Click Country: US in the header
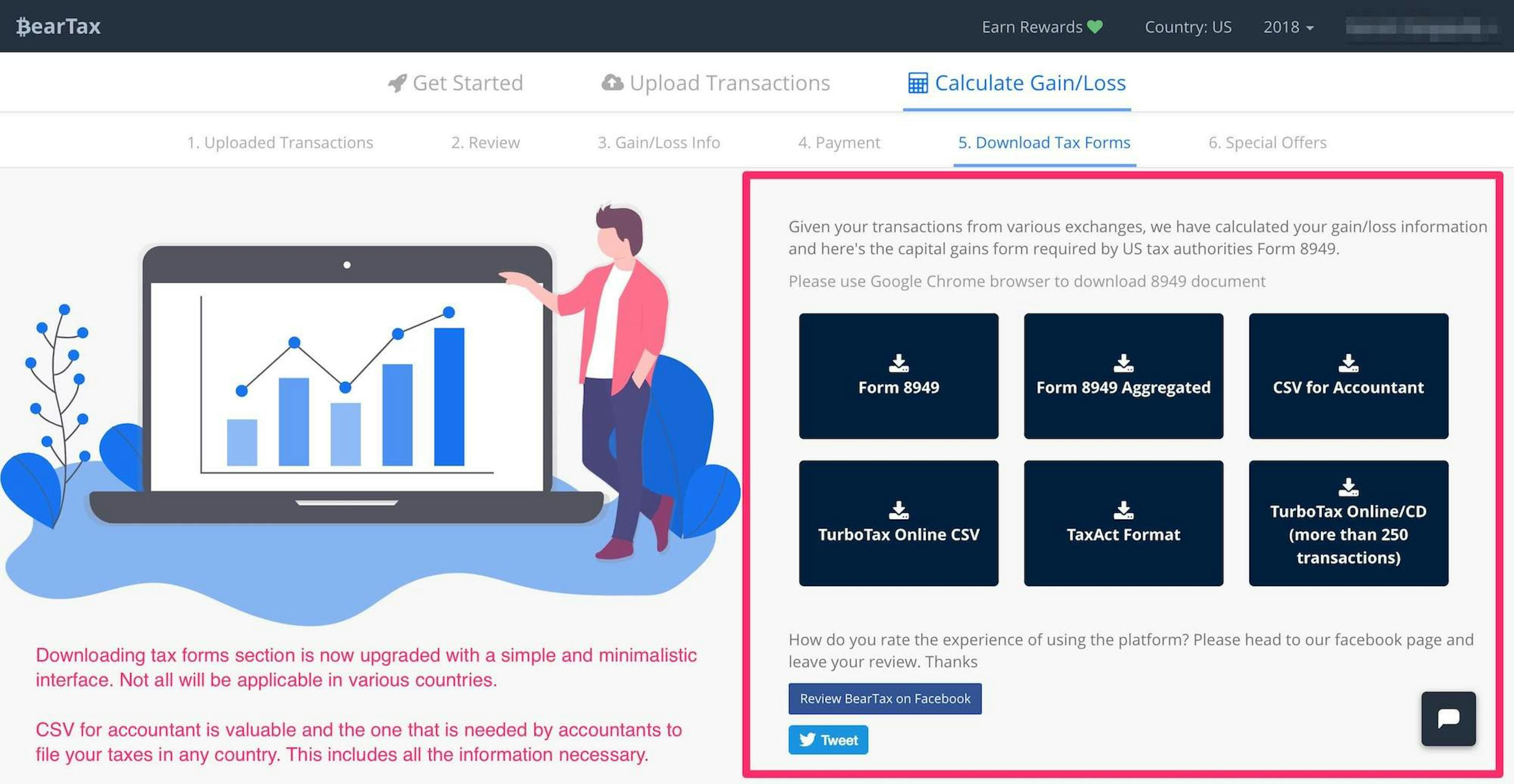The image size is (1514, 784). (1188, 26)
